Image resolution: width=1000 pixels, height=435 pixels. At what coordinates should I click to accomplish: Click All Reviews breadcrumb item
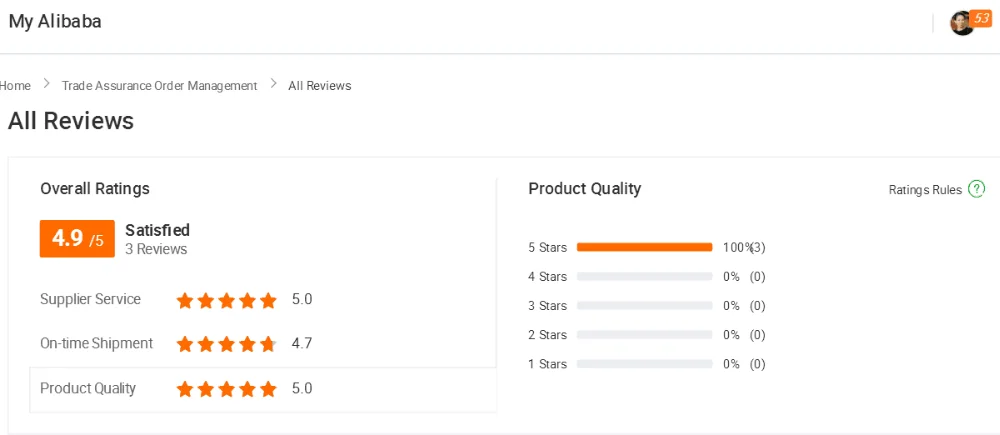tap(320, 86)
